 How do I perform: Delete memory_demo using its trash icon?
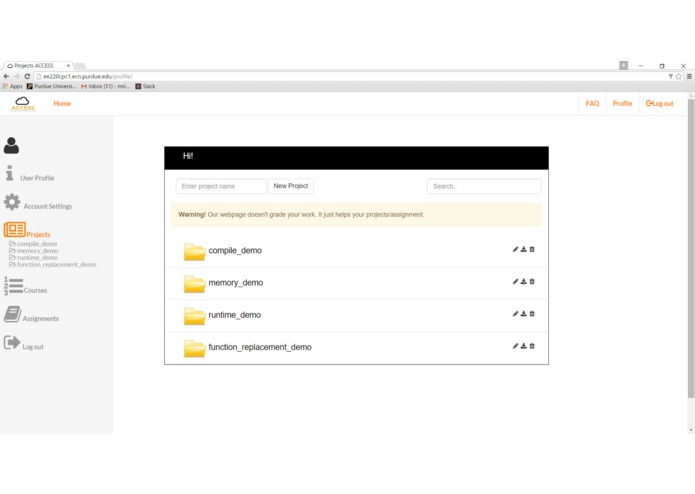(532, 282)
